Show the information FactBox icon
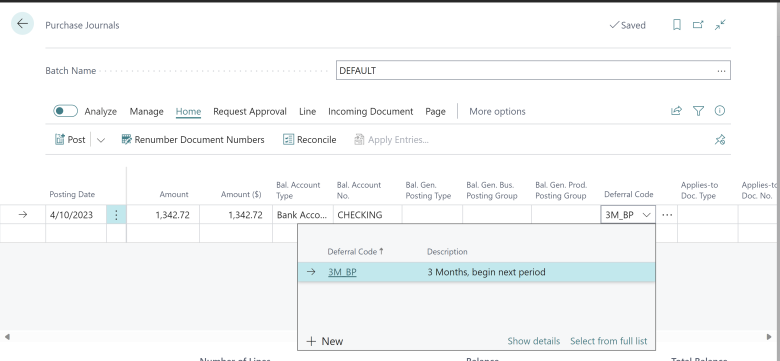780x361 pixels. pyautogui.click(x=720, y=111)
